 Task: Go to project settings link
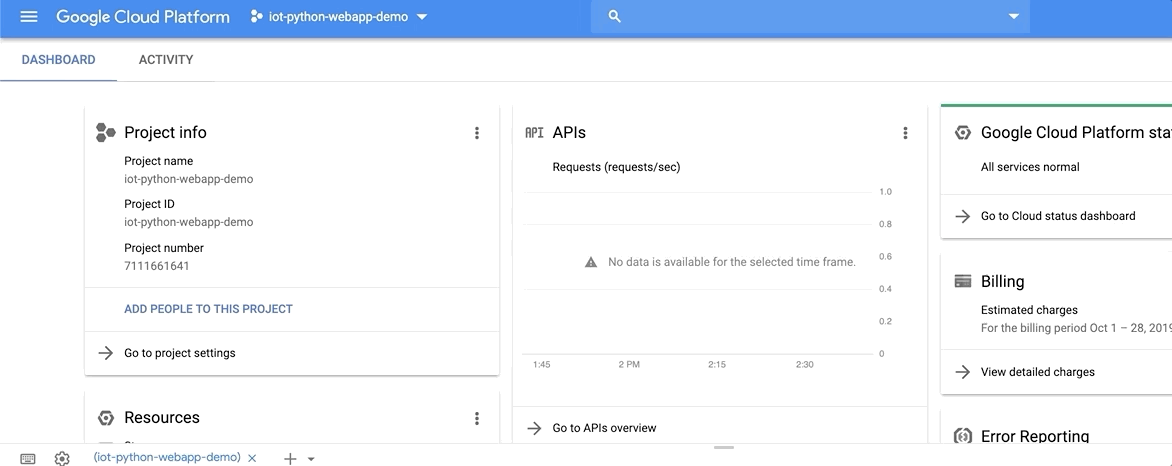tap(179, 353)
